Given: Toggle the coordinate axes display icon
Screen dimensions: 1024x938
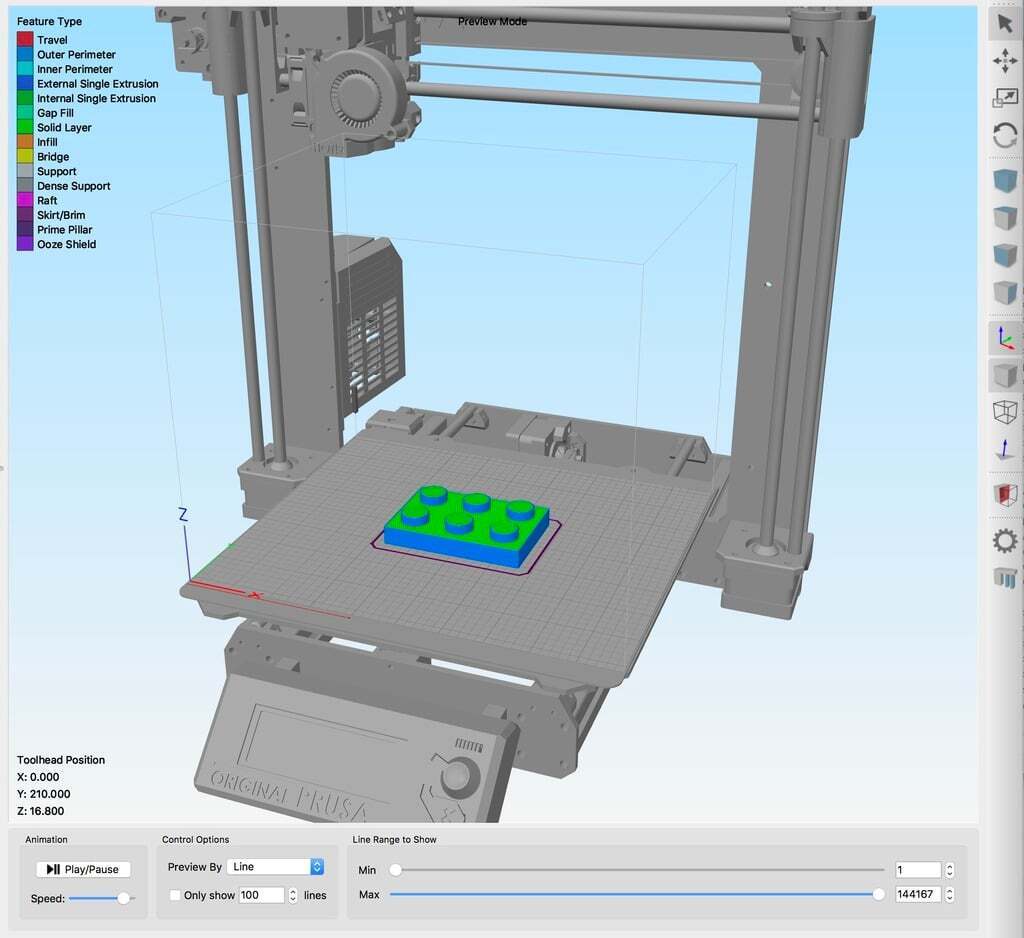Looking at the screenshot, I should pyautogui.click(x=1003, y=340).
